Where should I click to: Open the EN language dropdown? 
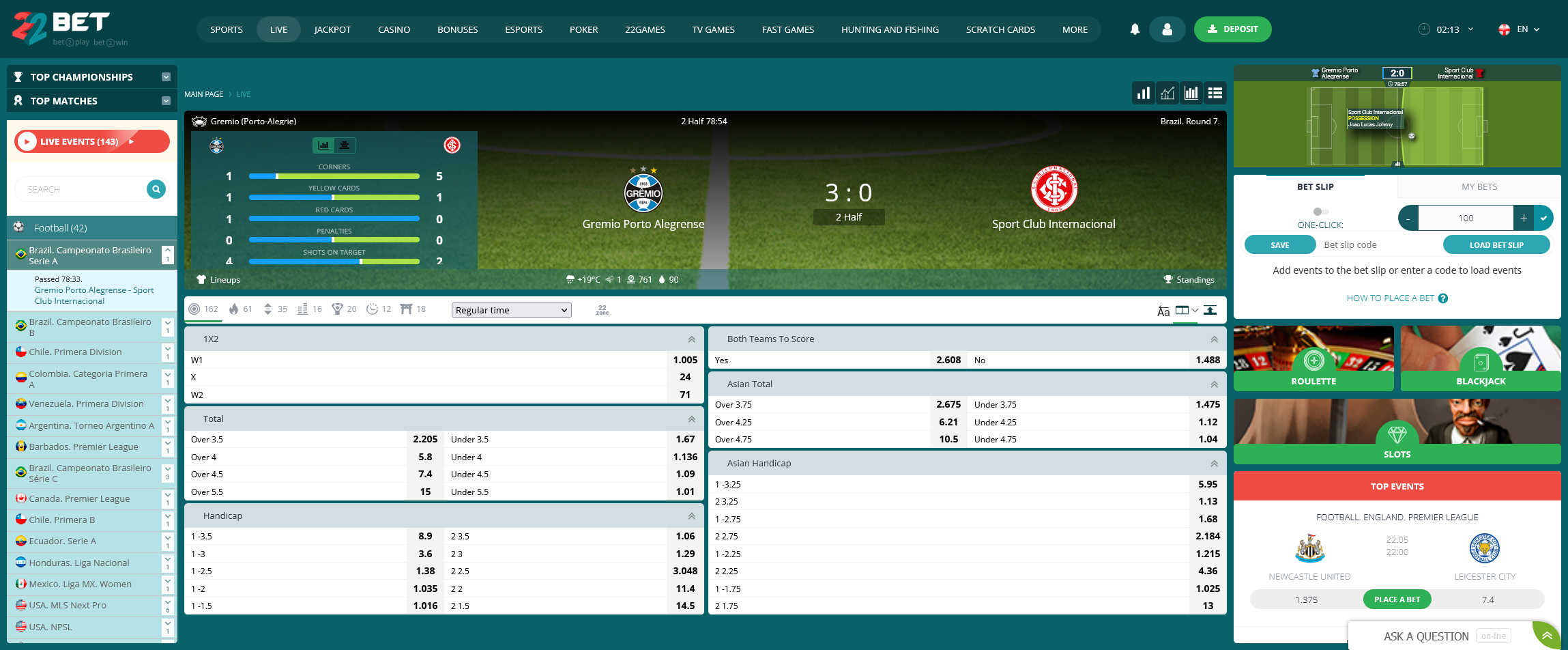click(1520, 29)
